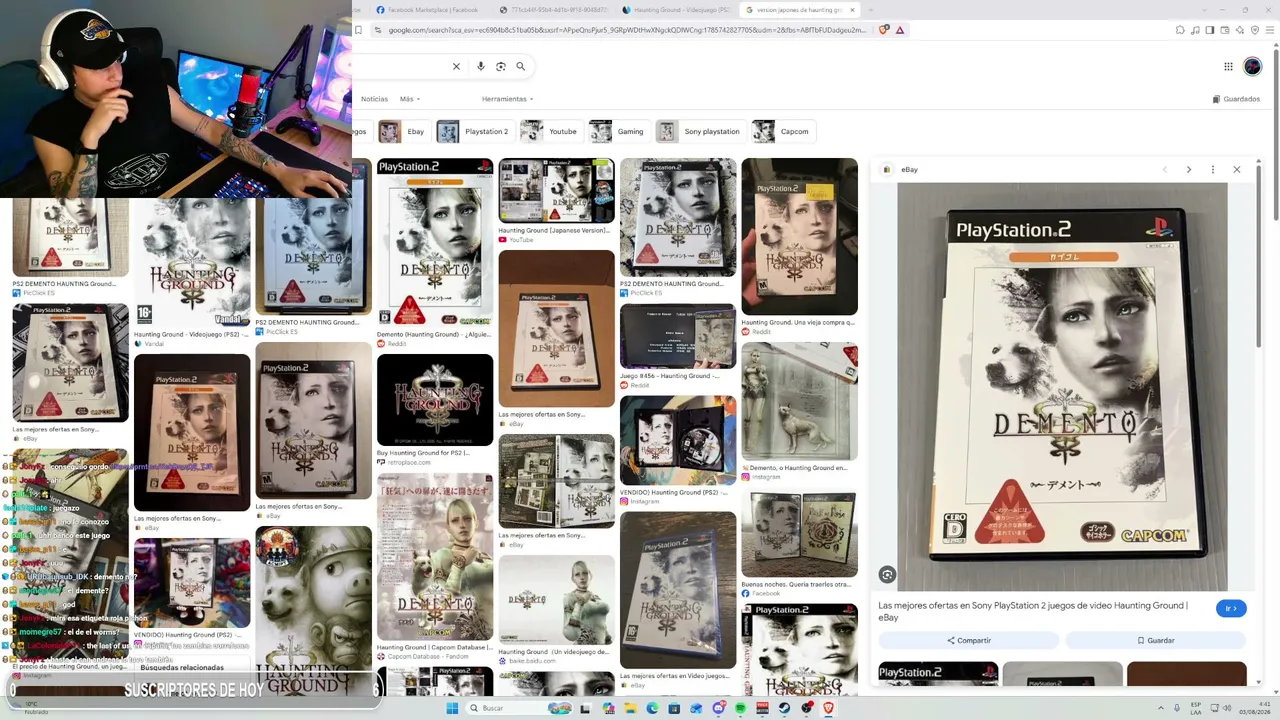Filter results with the Ebay chip
This screenshot has width=1280, height=720.
click(x=404, y=131)
